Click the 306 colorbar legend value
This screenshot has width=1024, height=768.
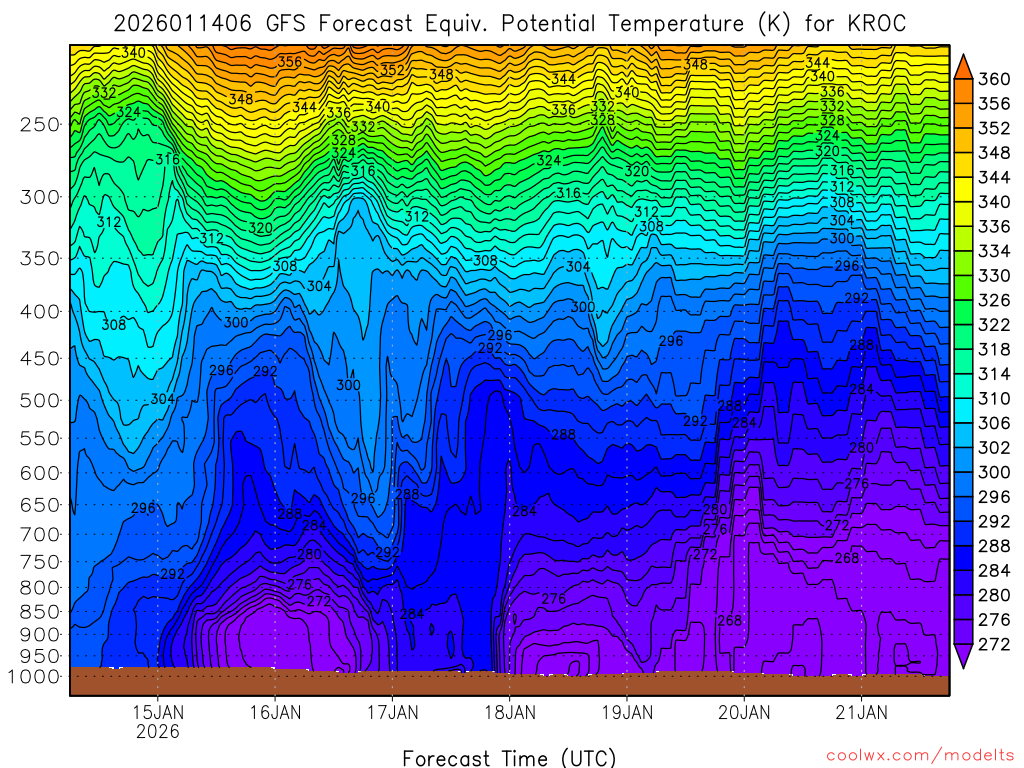tap(994, 423)
